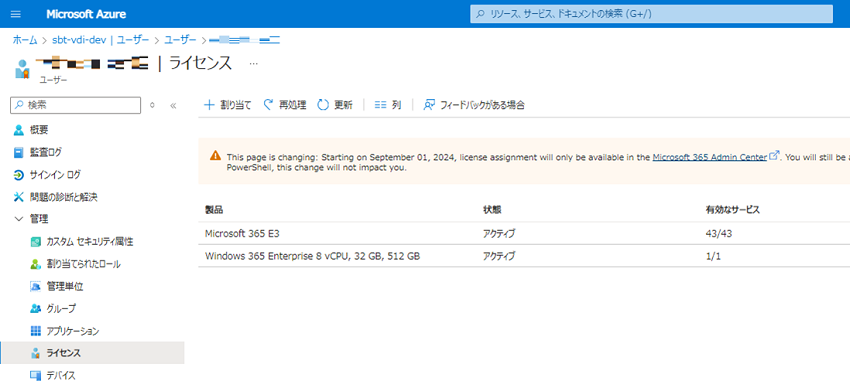Click the 再処理 reprocess icon
The width and height of the screenshot is (850, 388).
pyautogui.click(x=268, y=105)
